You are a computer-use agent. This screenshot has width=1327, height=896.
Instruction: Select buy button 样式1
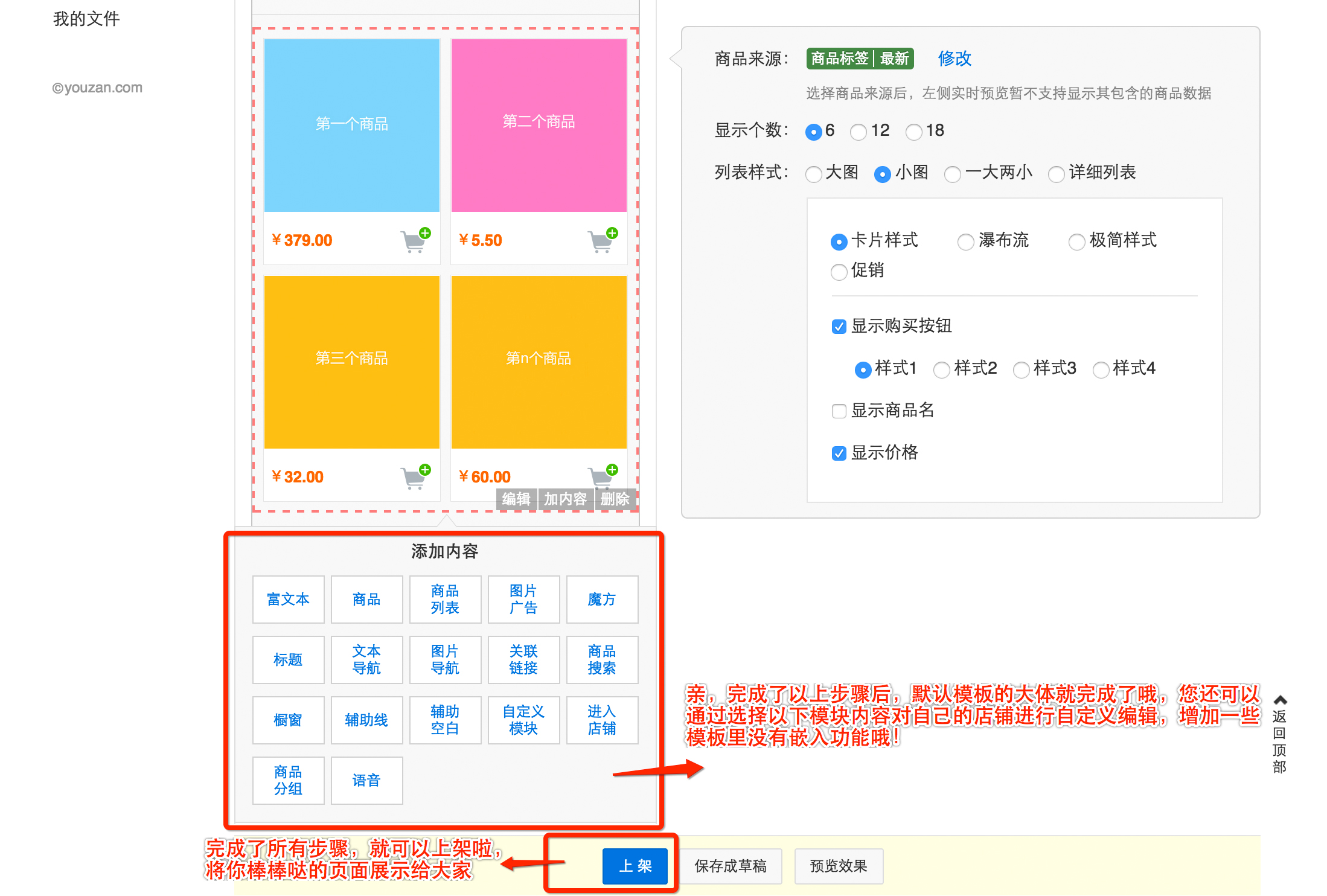tap(863, 369)
